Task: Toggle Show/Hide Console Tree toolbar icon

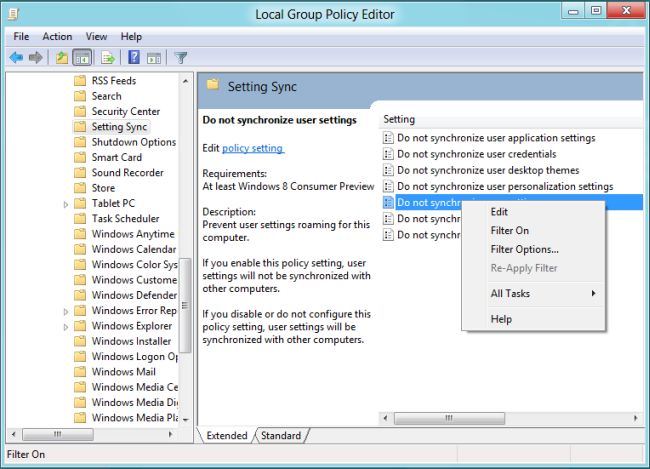Action: [82, 57]
